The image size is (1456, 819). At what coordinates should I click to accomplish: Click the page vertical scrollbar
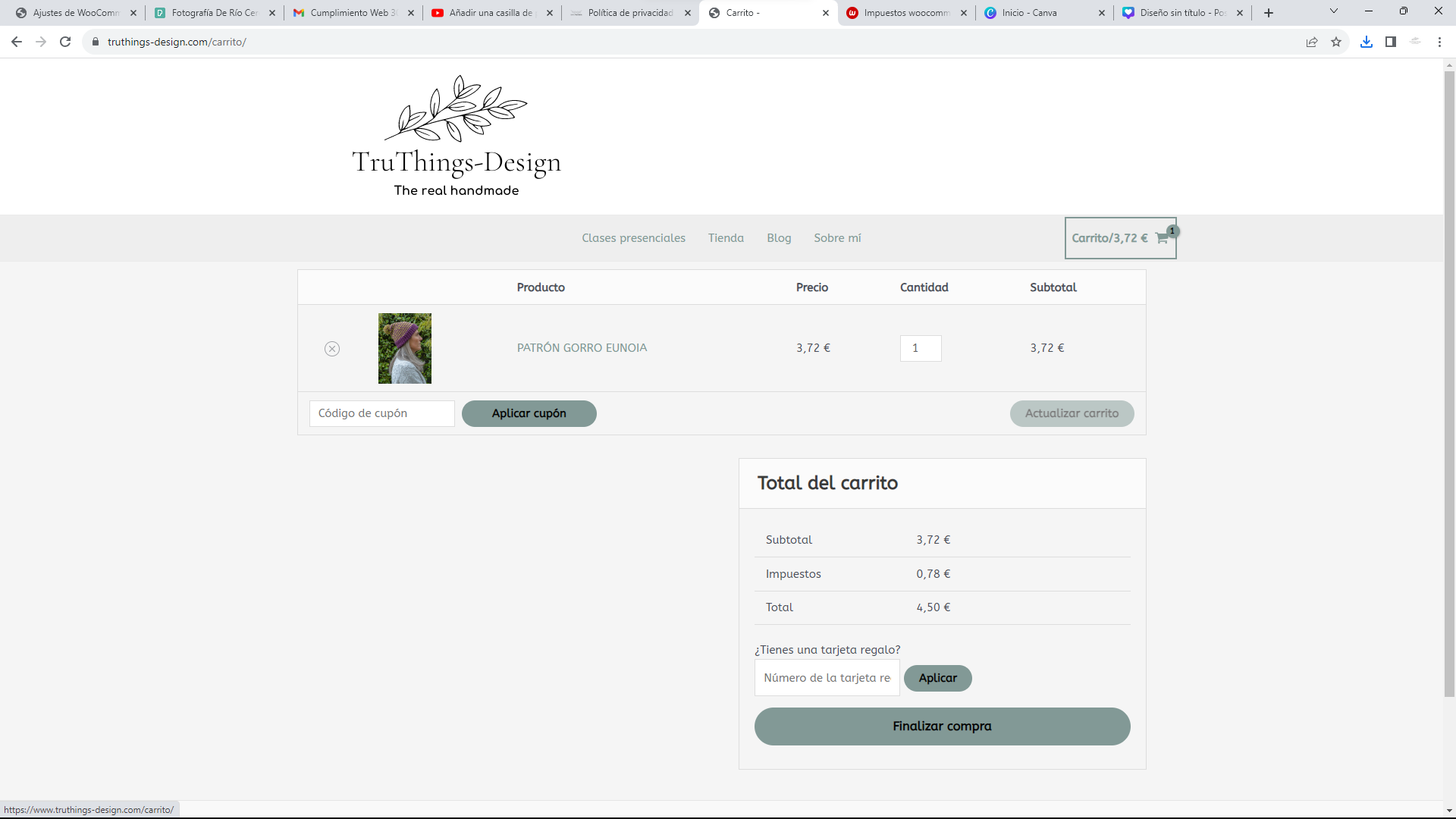coord(1449,384)
